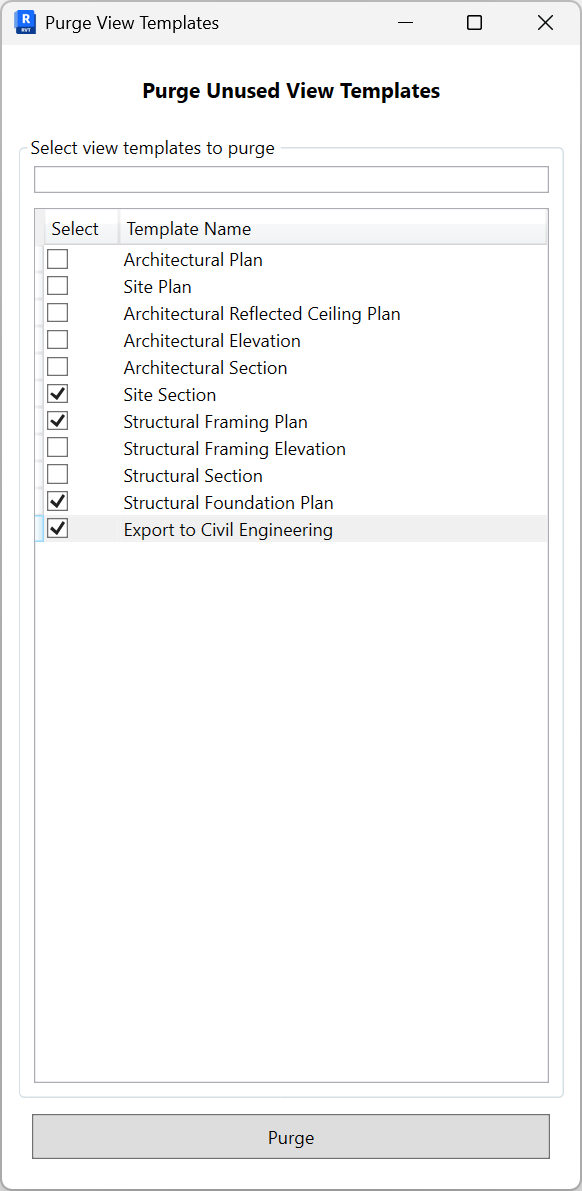582x1191 pixels.
Task: Click the search filter input field
Action: point(291,179)
